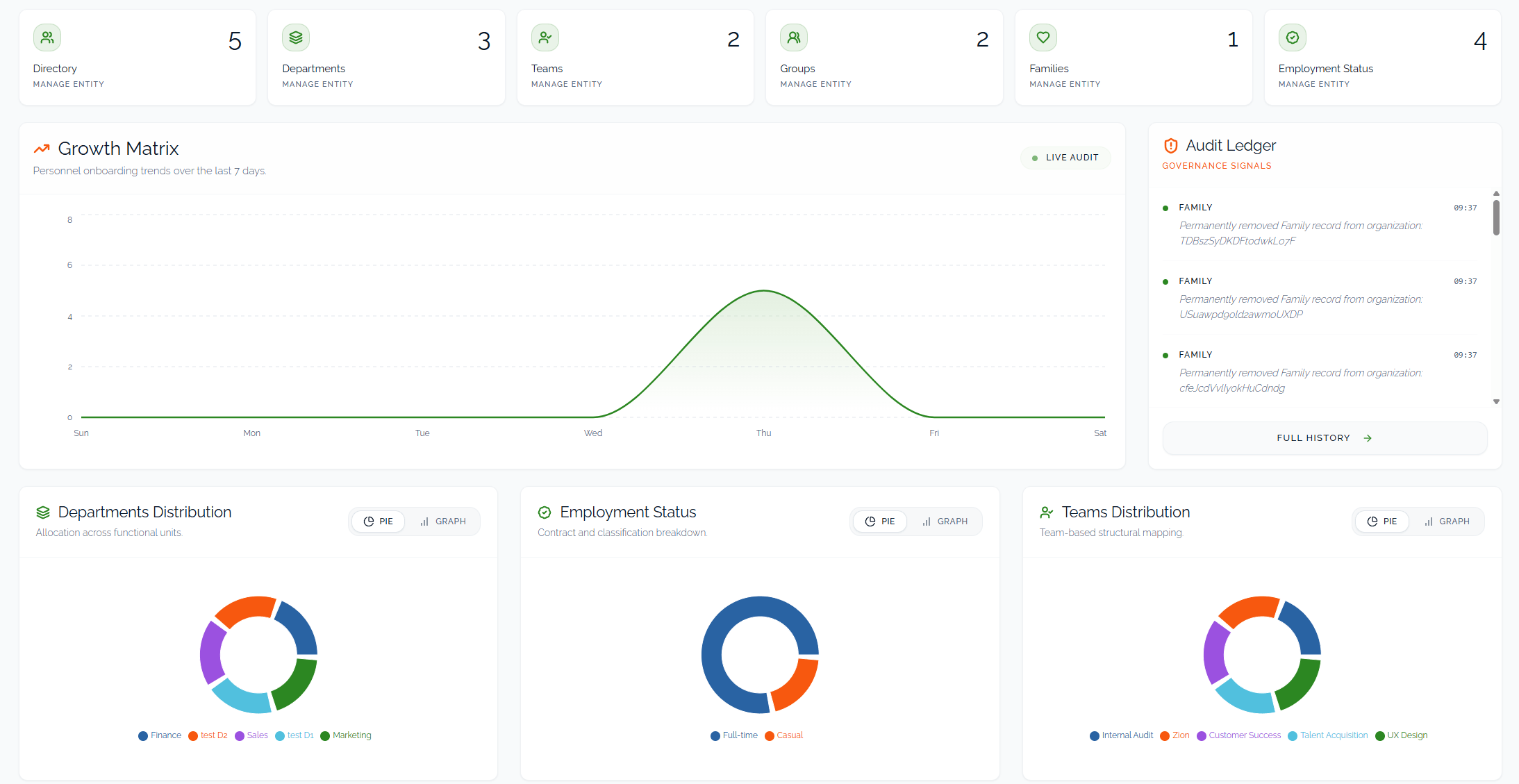Click the Audit Ledger scrollbar thumb
This screenshot has height=784, width=1519.
[x=1496, y=217]
